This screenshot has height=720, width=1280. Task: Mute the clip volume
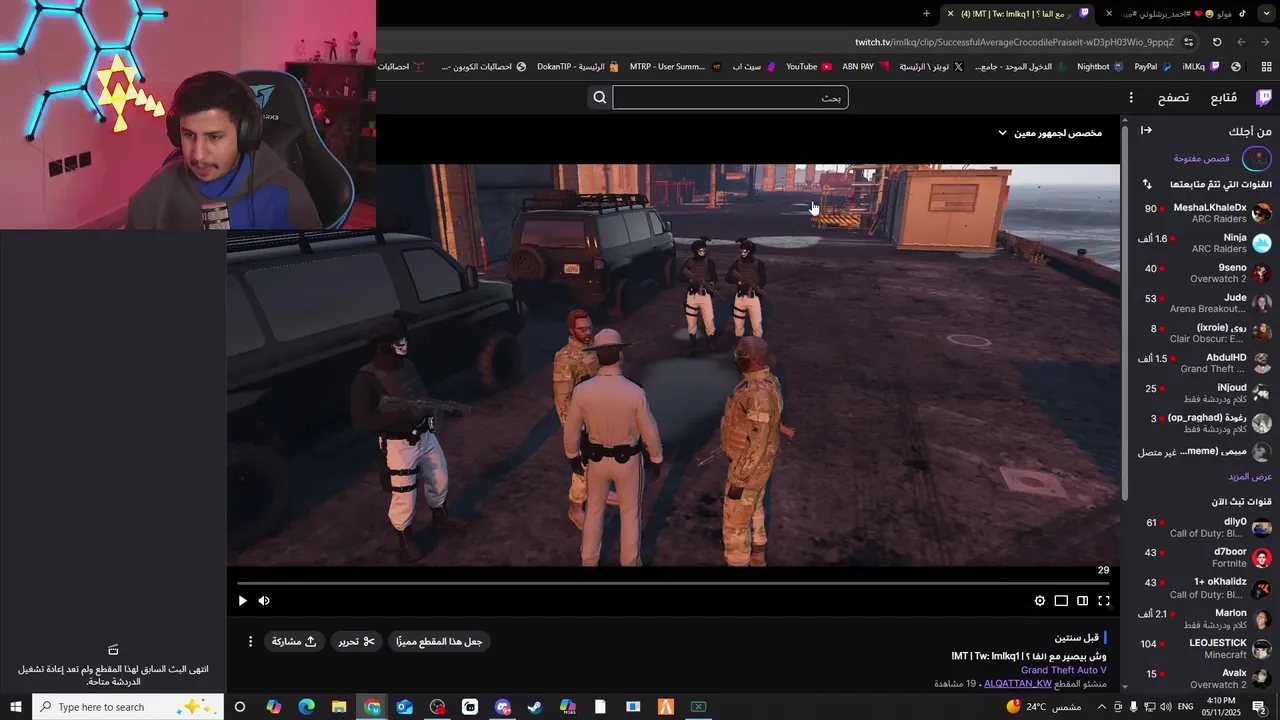(x=264, y=601)
